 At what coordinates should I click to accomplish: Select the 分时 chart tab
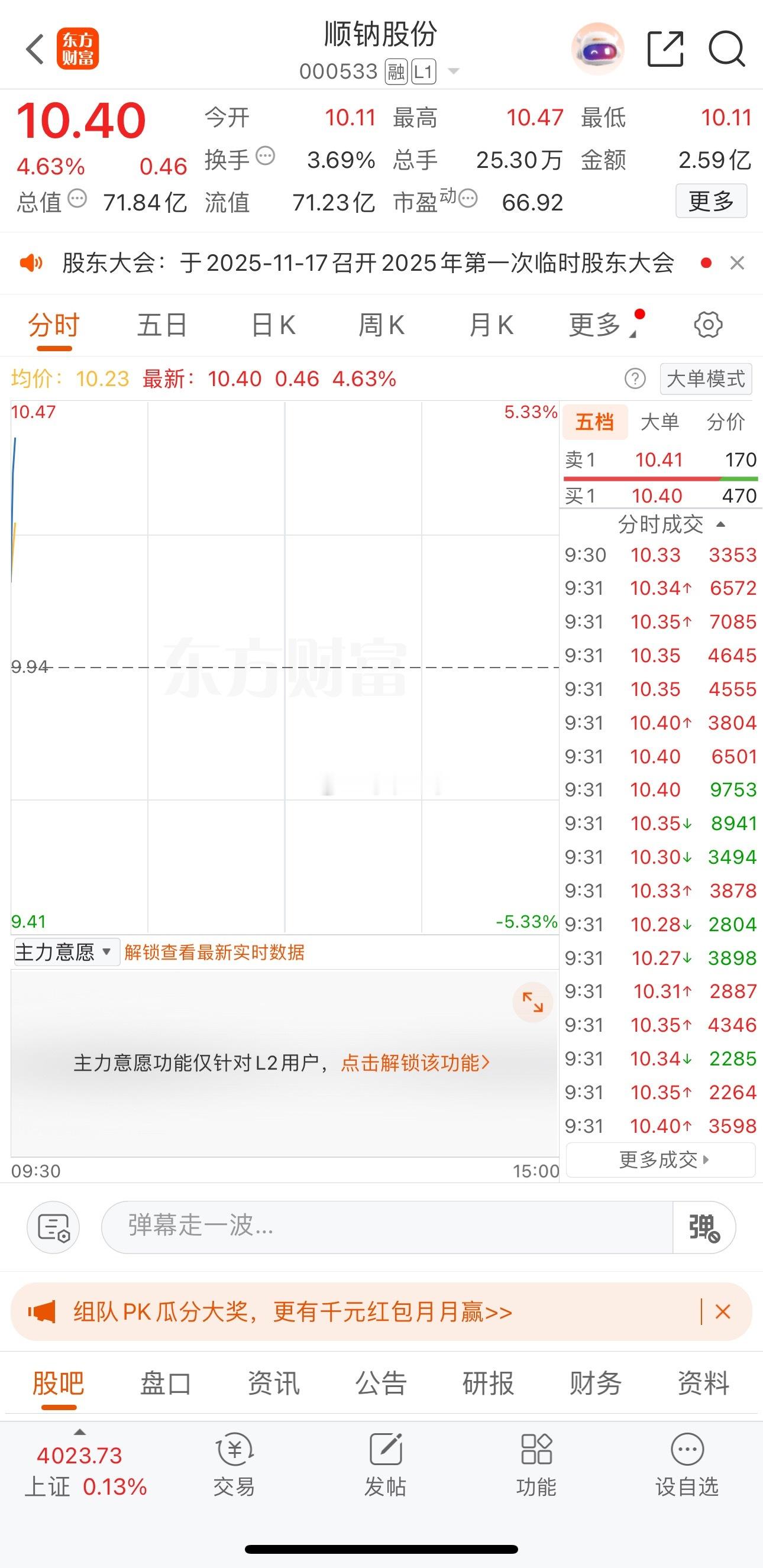[54, 325]
